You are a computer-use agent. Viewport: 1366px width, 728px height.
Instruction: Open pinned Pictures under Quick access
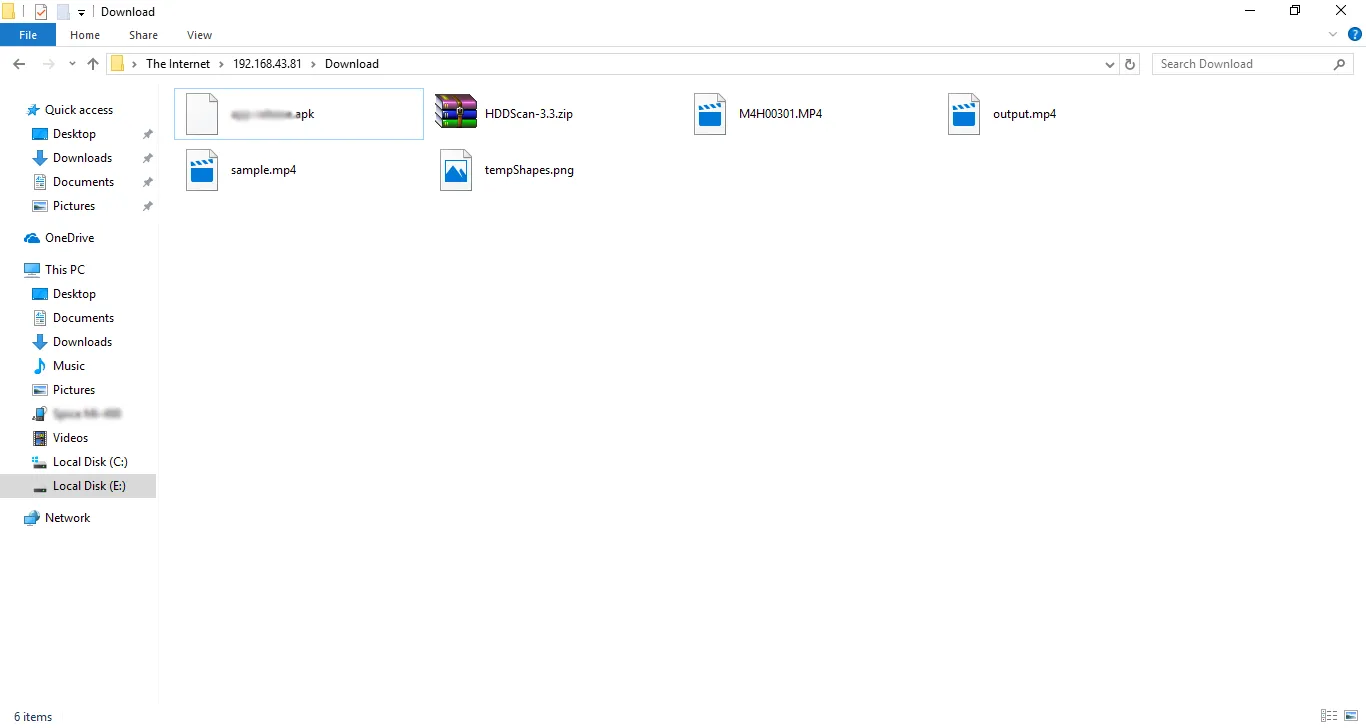tap(64, 206)
